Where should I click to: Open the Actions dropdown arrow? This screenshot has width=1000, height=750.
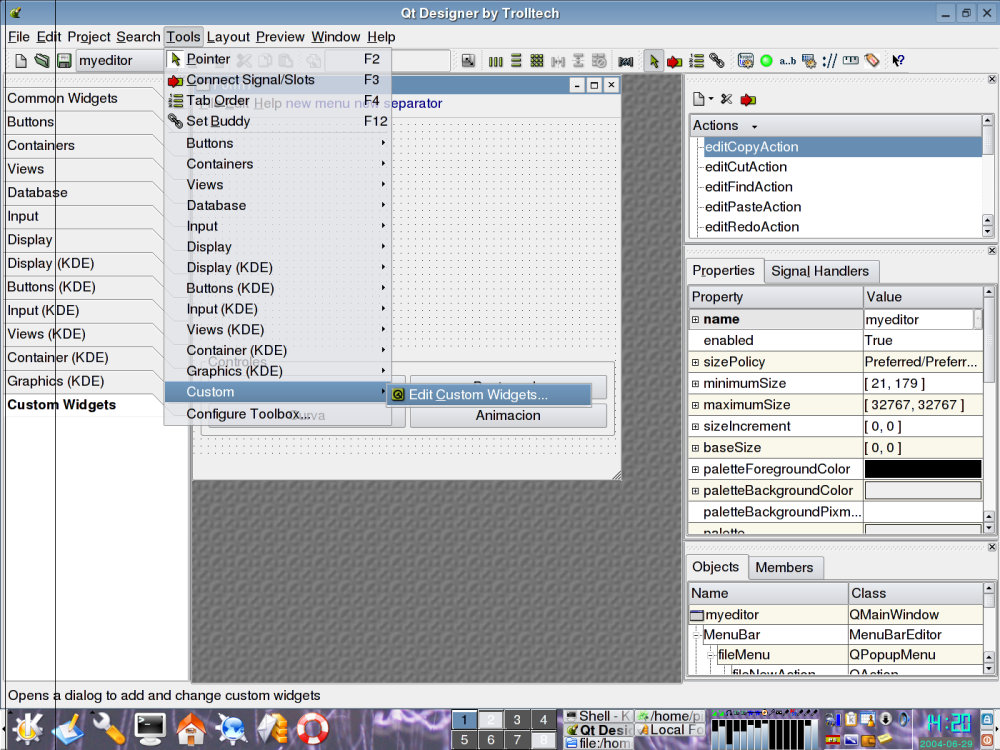[x=754, y=126]
